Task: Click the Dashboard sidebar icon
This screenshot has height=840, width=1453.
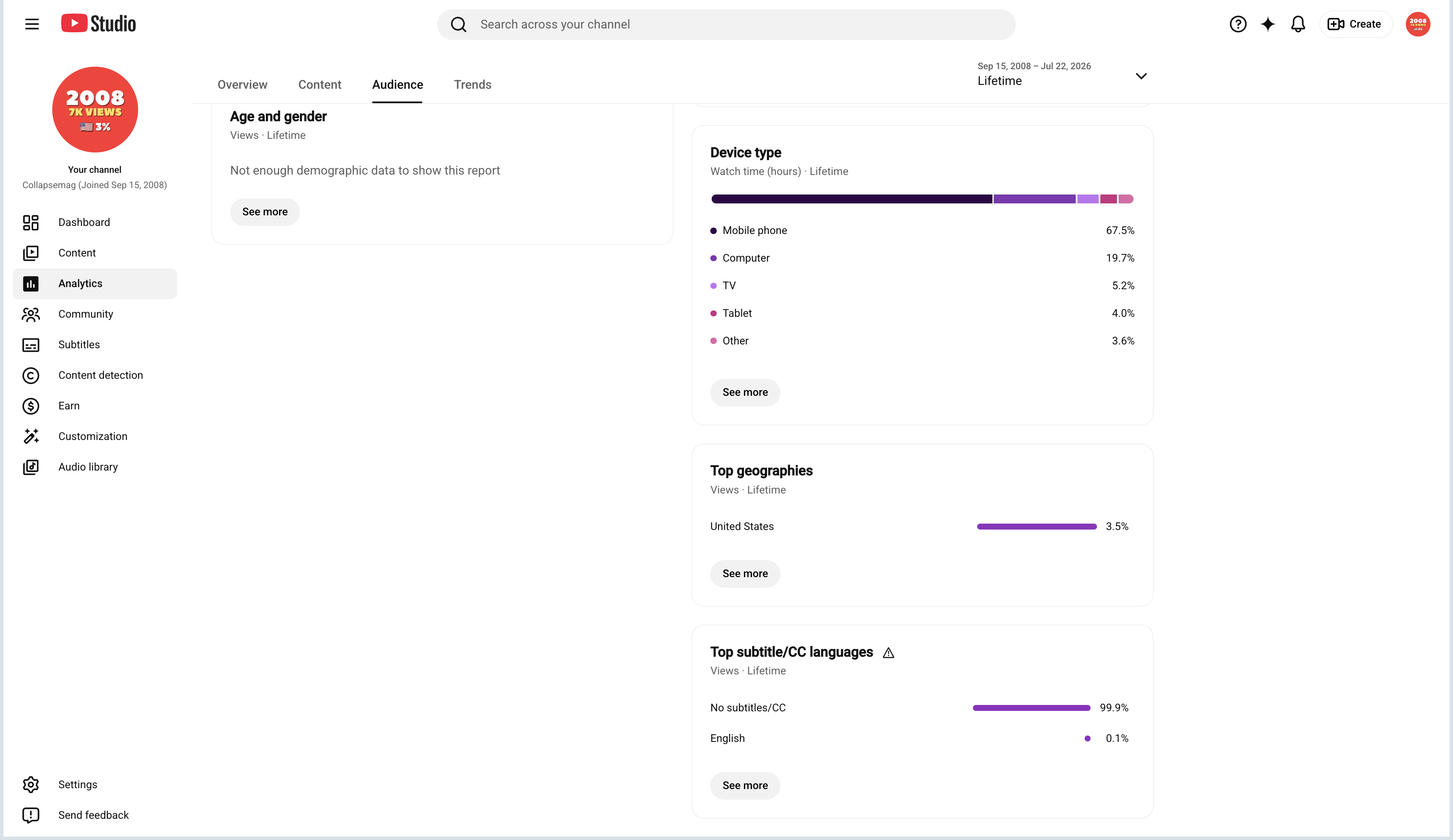Action: tap(31, 223)
